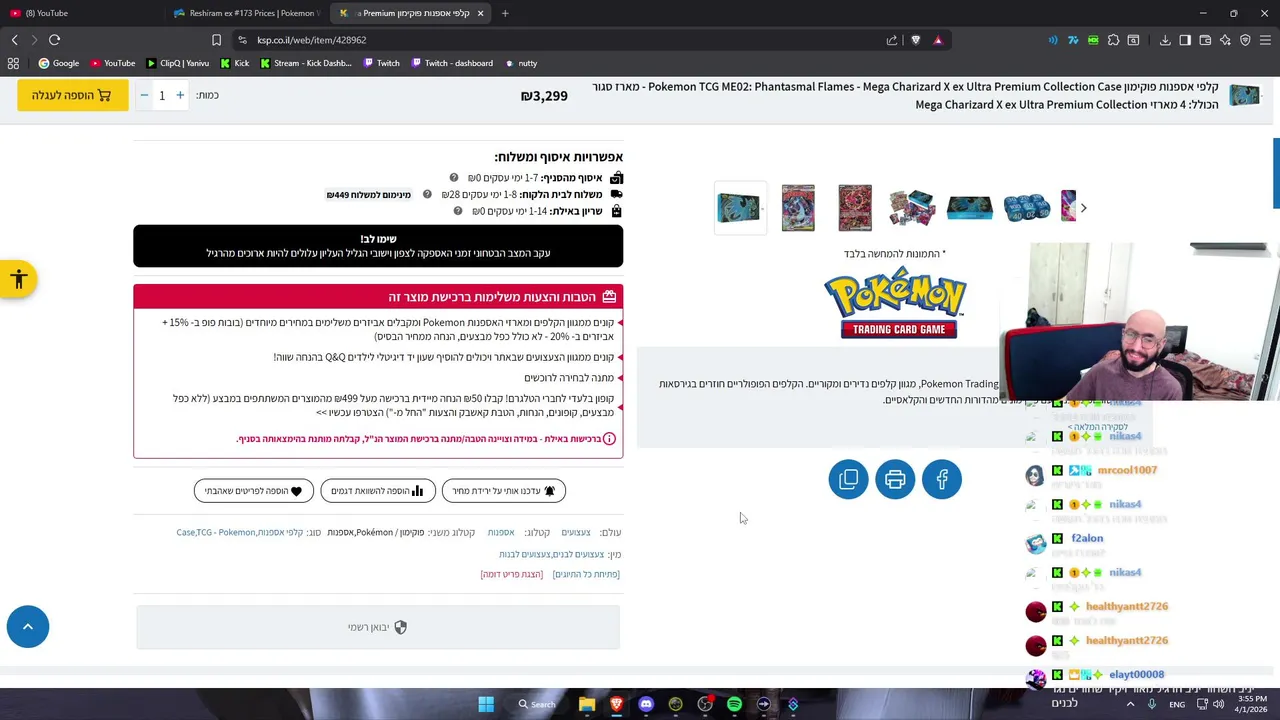Click the add to wishlist heart button

pos(254,491)
